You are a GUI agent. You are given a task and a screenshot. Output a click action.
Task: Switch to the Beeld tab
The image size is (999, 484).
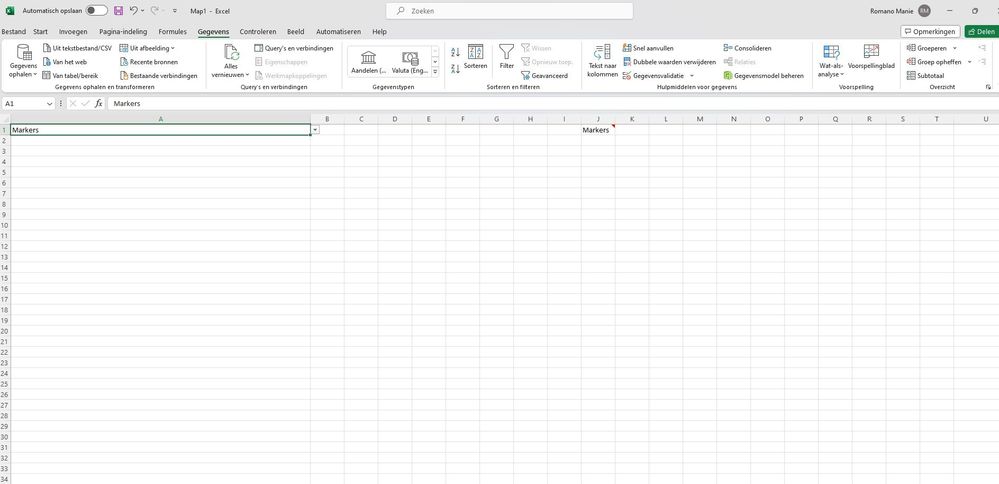pos(296,31)
